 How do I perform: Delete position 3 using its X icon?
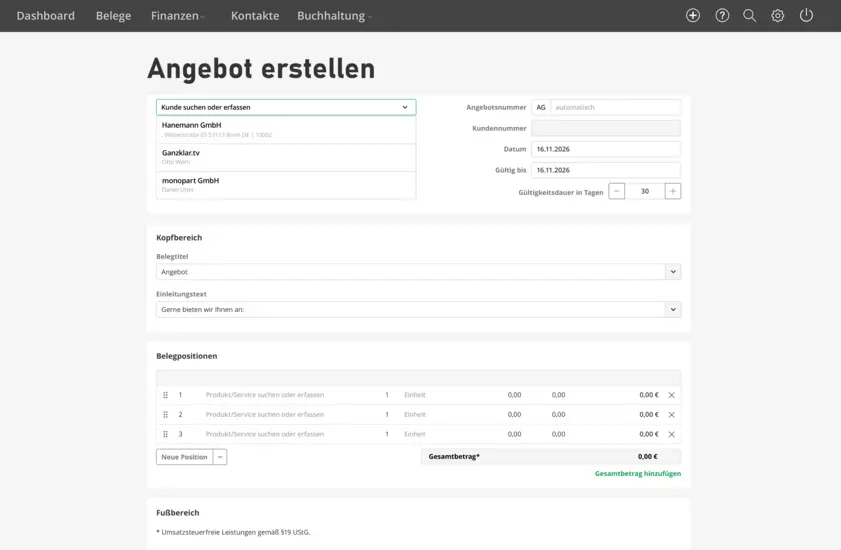point(671,434)
